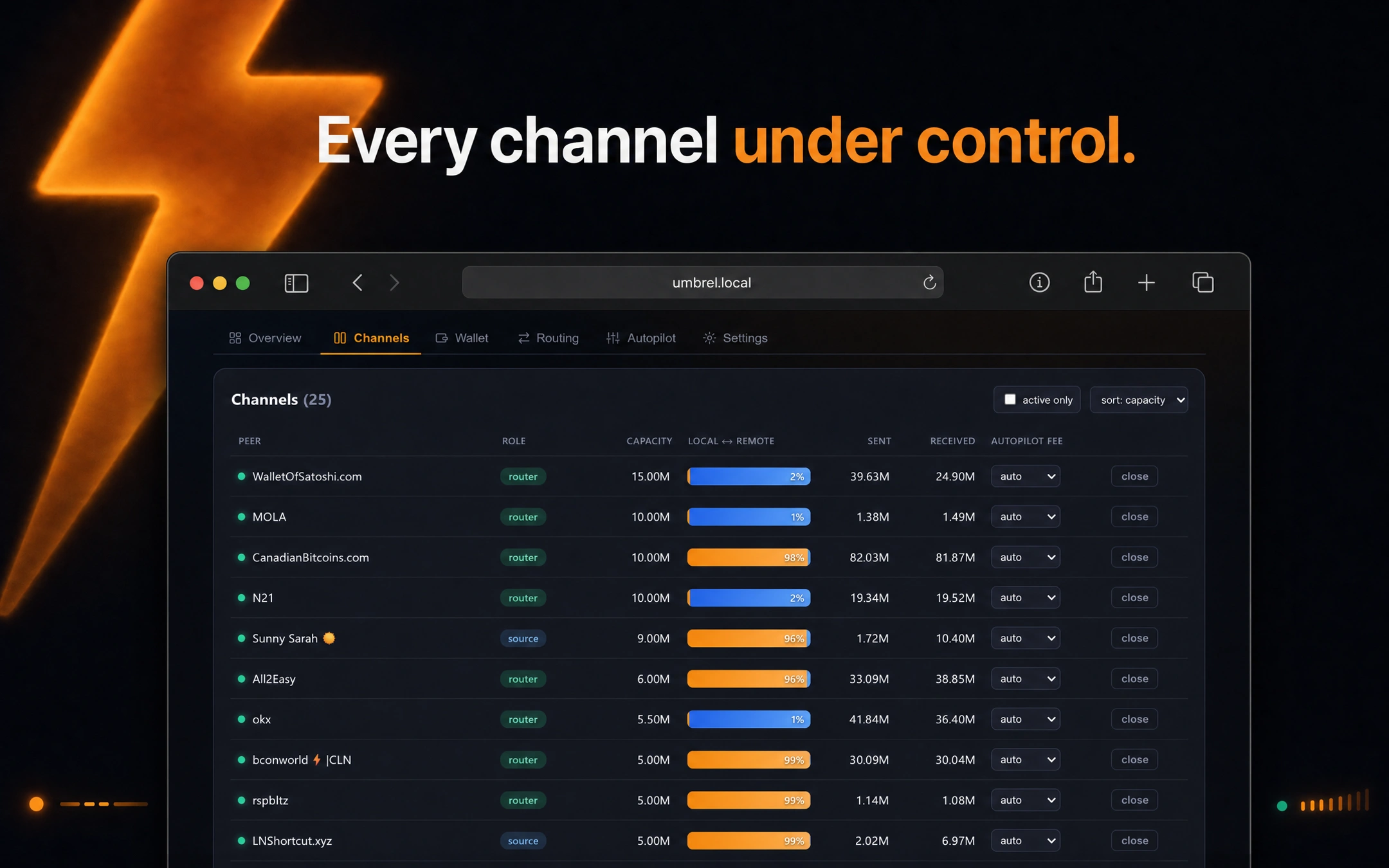Viewport: 1389px width, 868px height.
Task: Click the WalletOfSatoshi.com 2% liquidity bar
Action: [x=749, y=476]
